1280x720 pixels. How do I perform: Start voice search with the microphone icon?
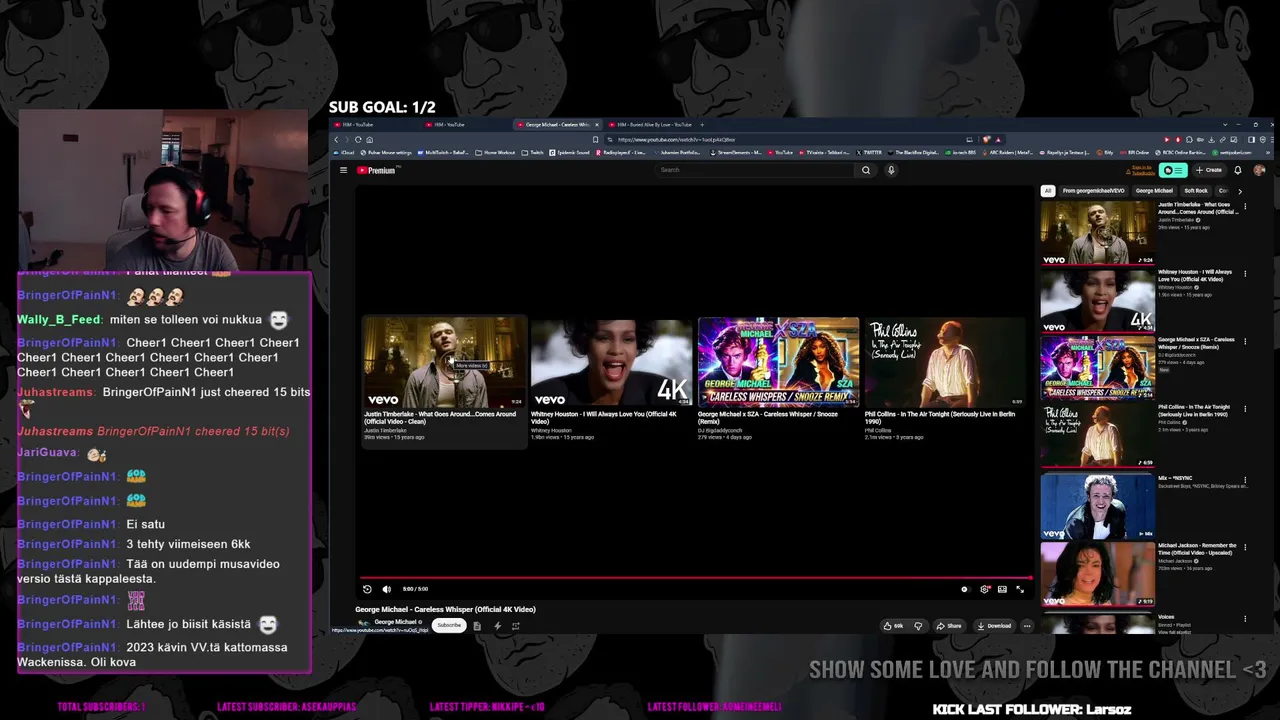891,170
